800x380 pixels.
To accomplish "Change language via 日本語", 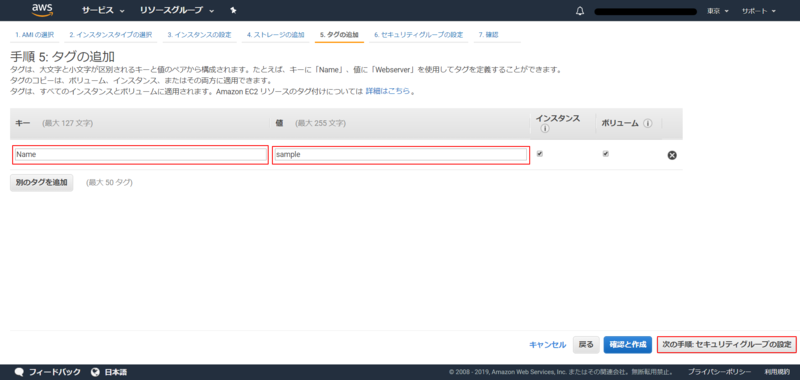I will point(116,372).
